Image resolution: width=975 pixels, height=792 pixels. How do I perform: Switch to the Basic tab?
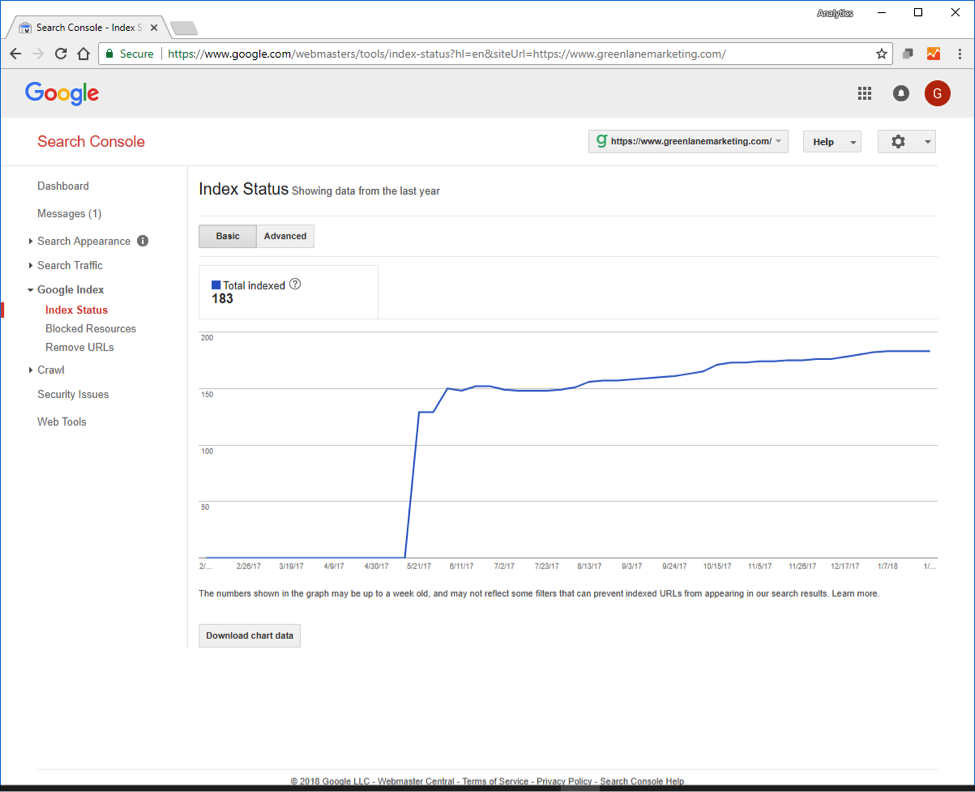(228, 236)
